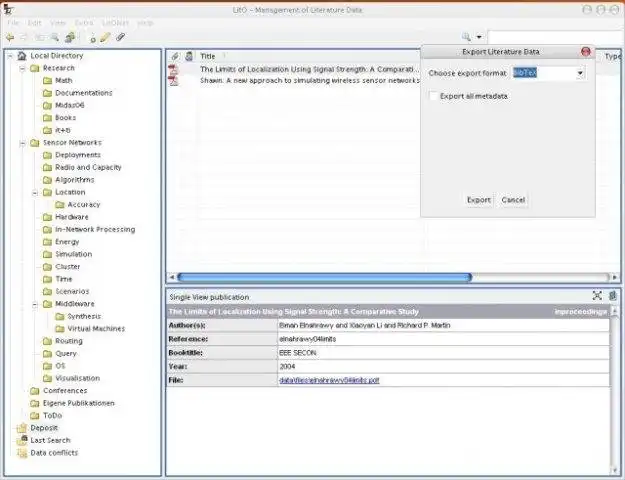625x480 pixels.
Task: Select 'The Limits of Localization' publication row
Action: tap(294, 69)
